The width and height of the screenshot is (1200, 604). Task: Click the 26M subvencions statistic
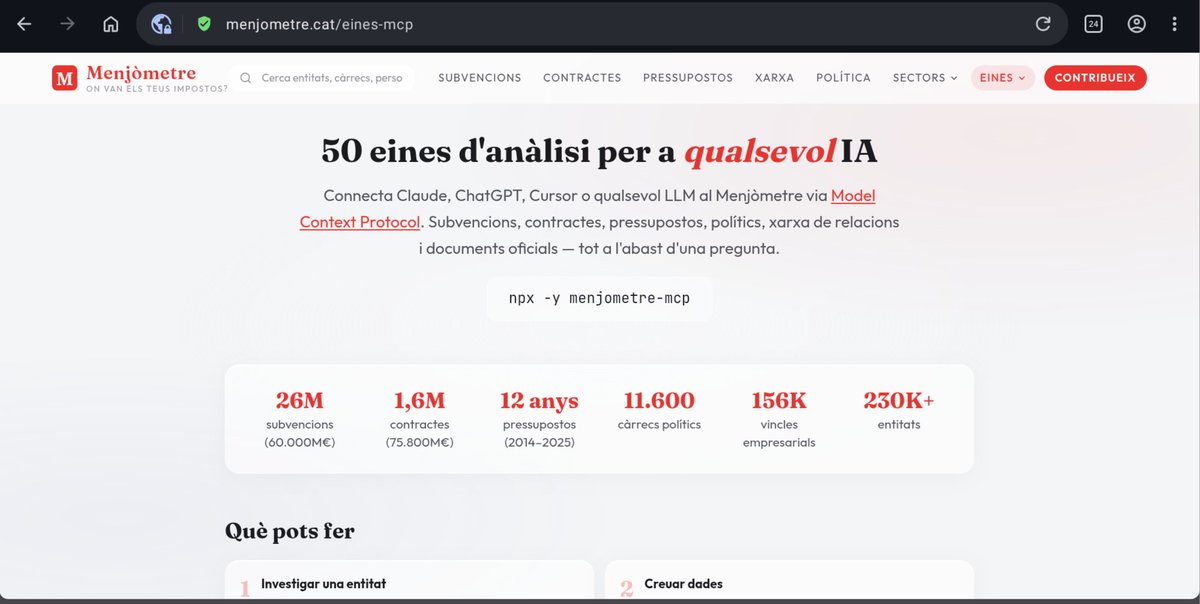tap(300, 418)
